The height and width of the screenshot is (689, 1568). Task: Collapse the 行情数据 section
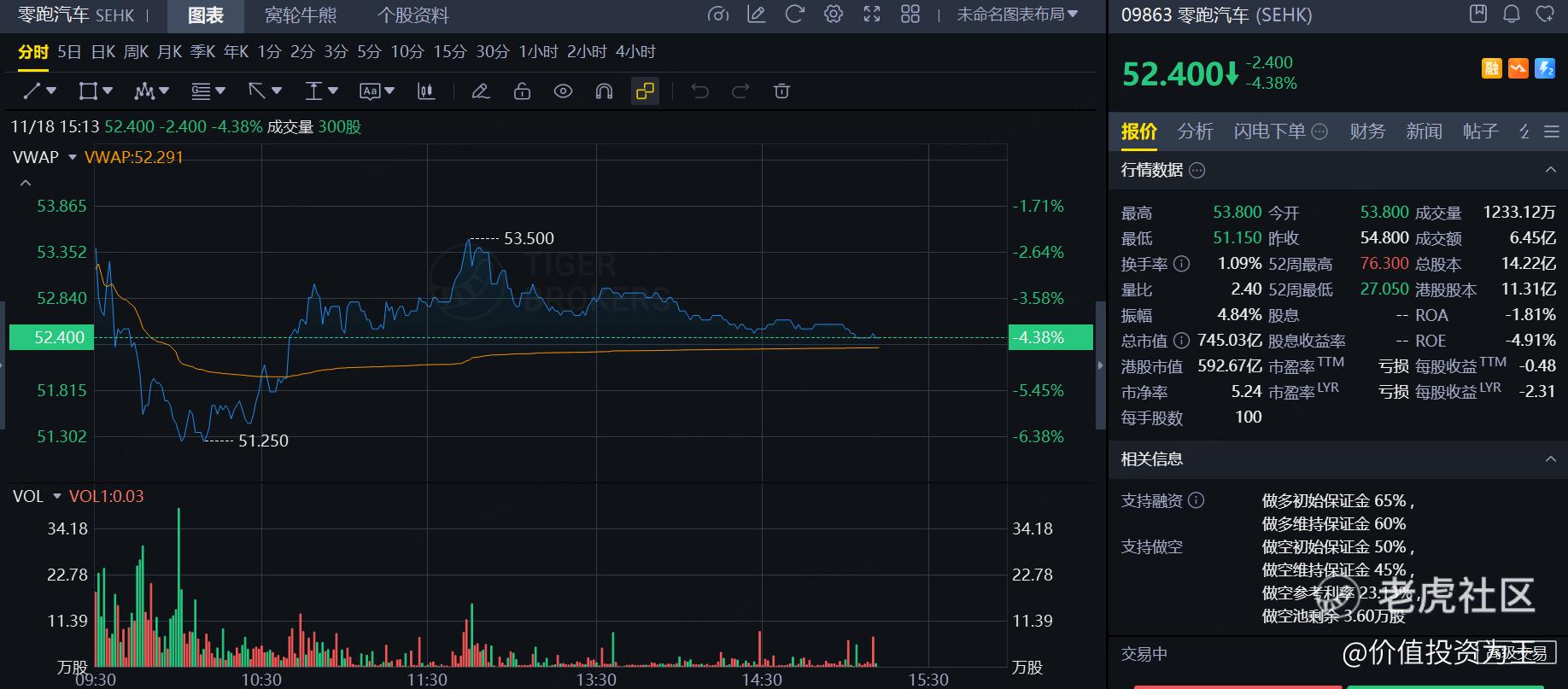coord(1550,170)
